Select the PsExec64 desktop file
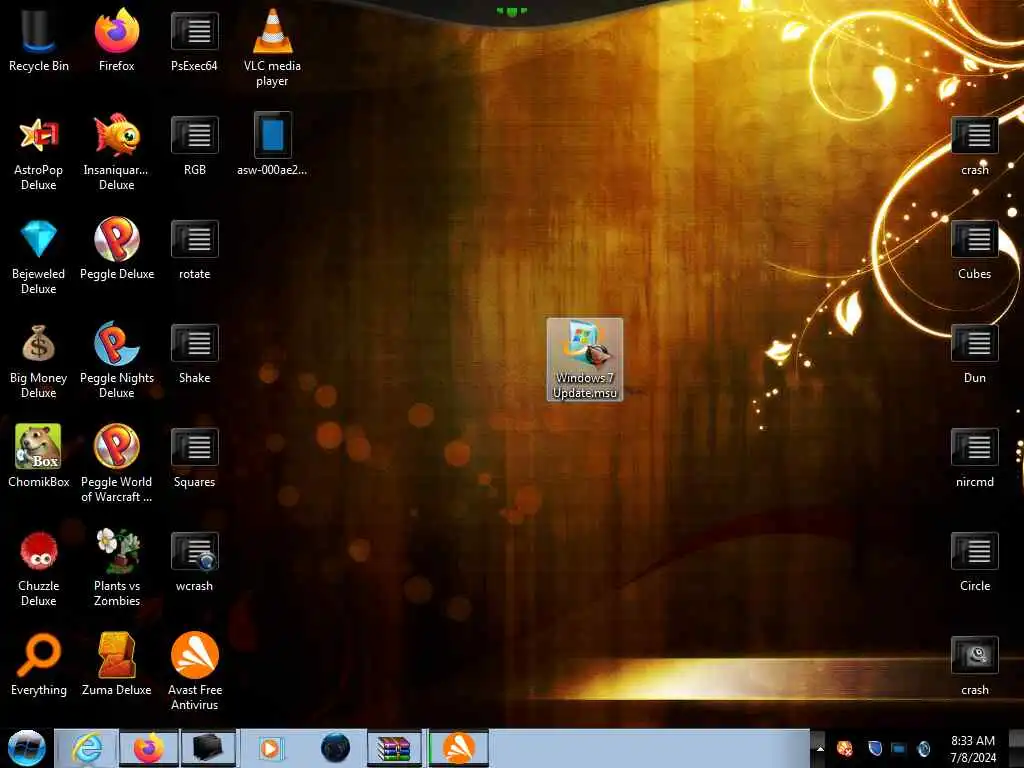The height and width of the screenshot is (768, 1024). 194,40
